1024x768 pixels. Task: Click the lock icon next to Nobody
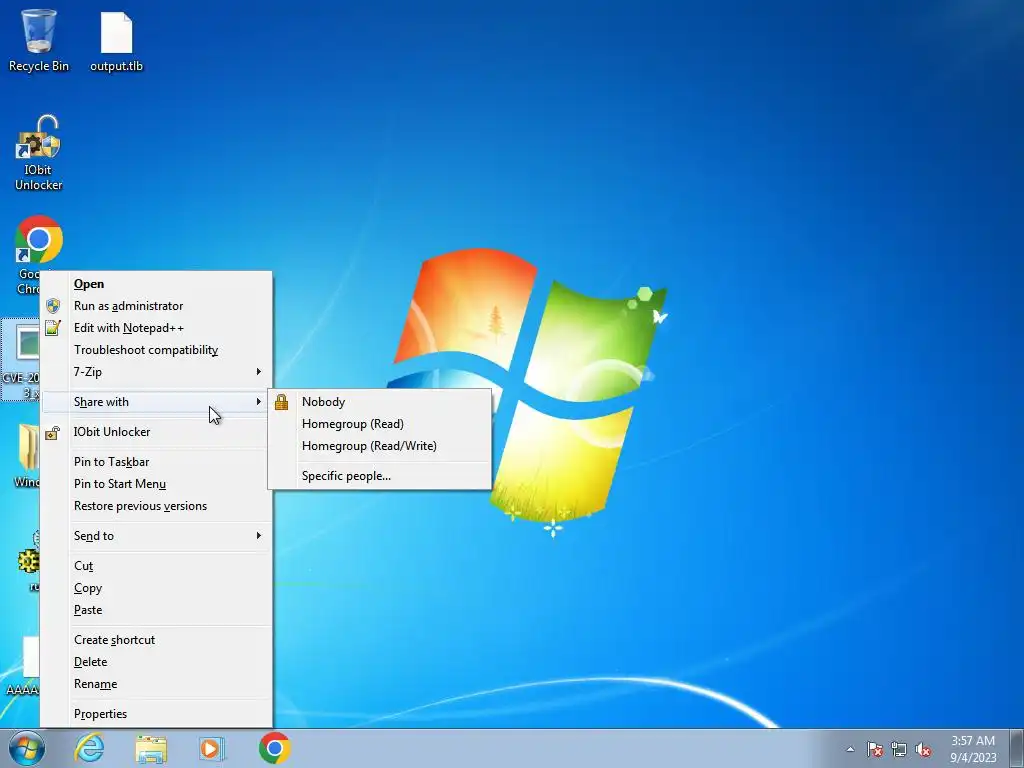(x=281, y=402)
